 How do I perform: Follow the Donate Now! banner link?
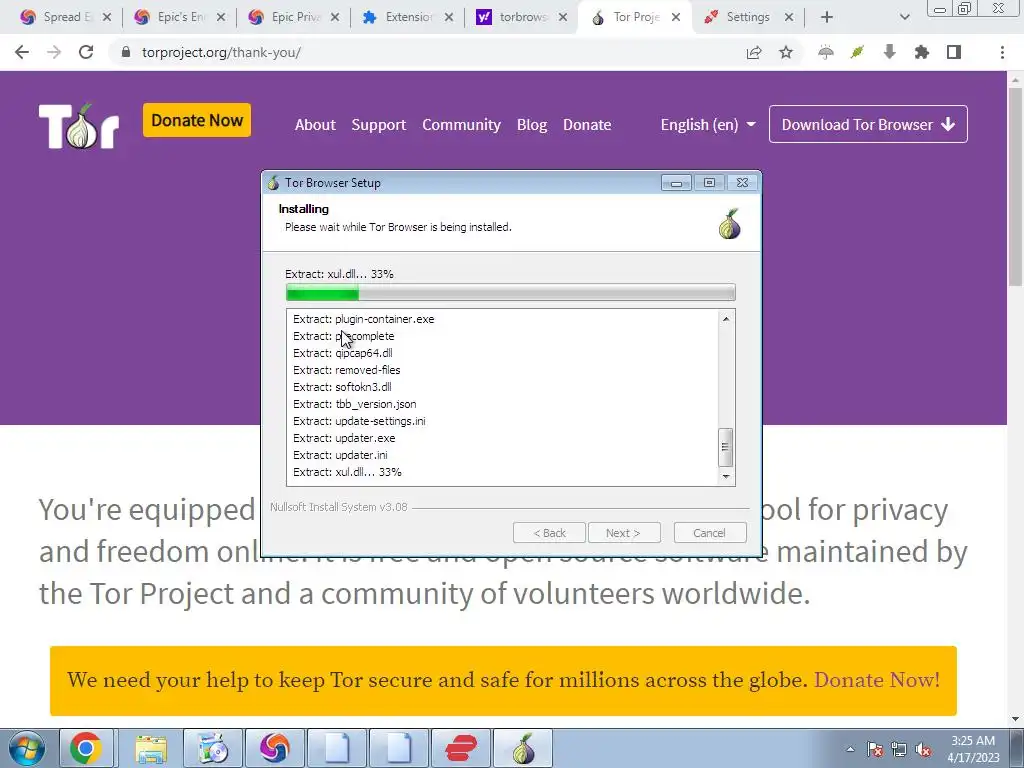tap(876, 680)
